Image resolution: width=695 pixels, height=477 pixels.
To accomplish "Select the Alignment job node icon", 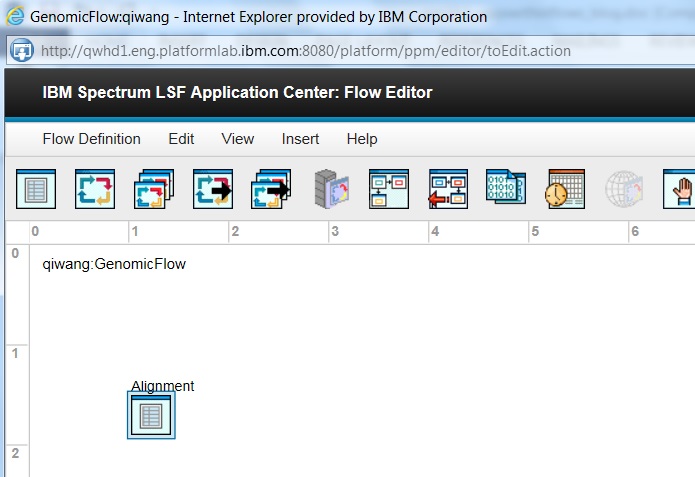I will 151,415.
